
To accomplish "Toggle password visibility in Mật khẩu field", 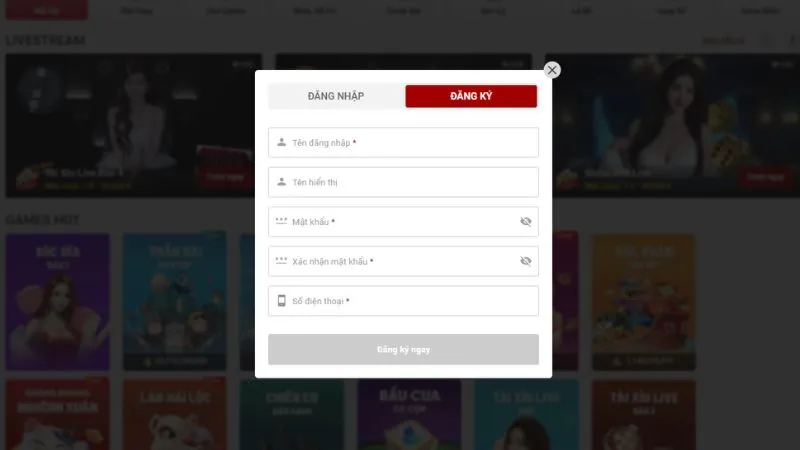I will [x=526, y=221].
